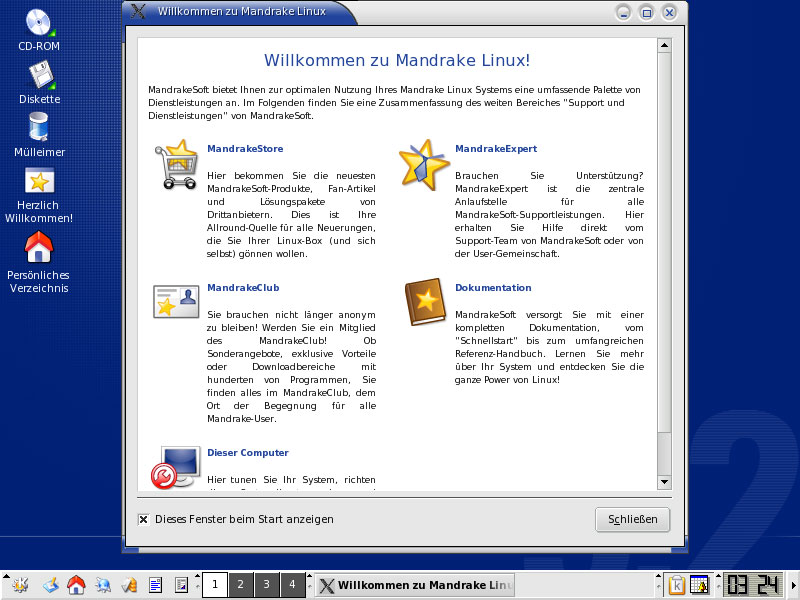Click the paragraph starting "MandrakeSoft versorgt Sie mit"
The image size is (800, 600).
549,347
